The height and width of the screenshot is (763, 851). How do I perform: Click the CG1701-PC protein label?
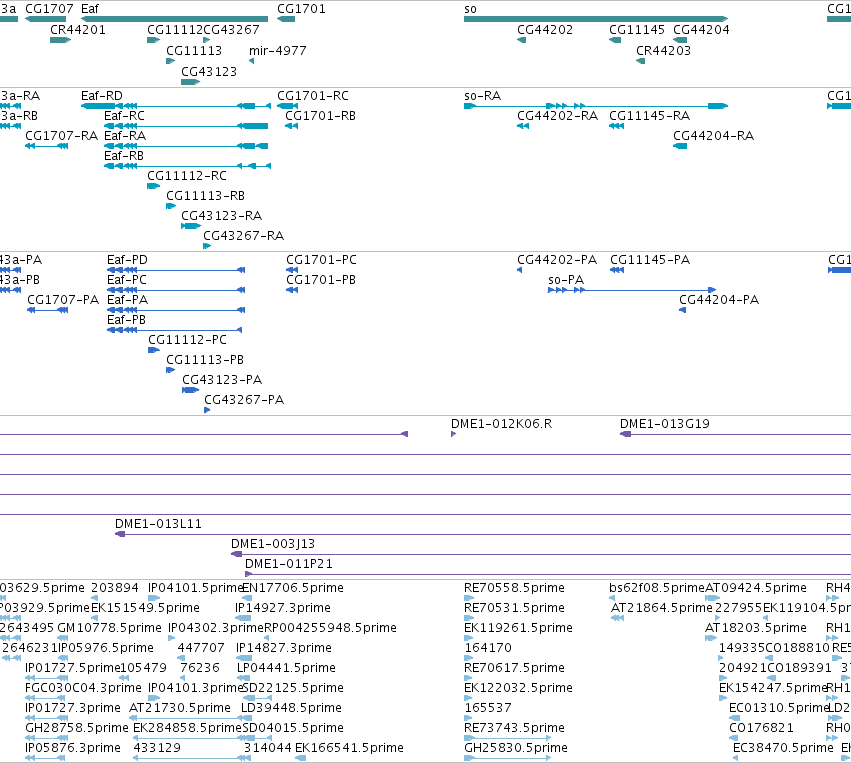point(321,259)
